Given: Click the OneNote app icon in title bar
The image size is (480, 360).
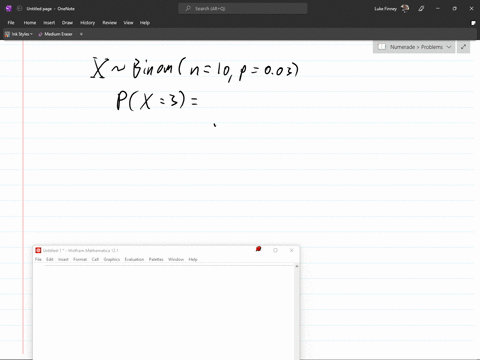Looking at the screenshot, I should tap(9, 9).
